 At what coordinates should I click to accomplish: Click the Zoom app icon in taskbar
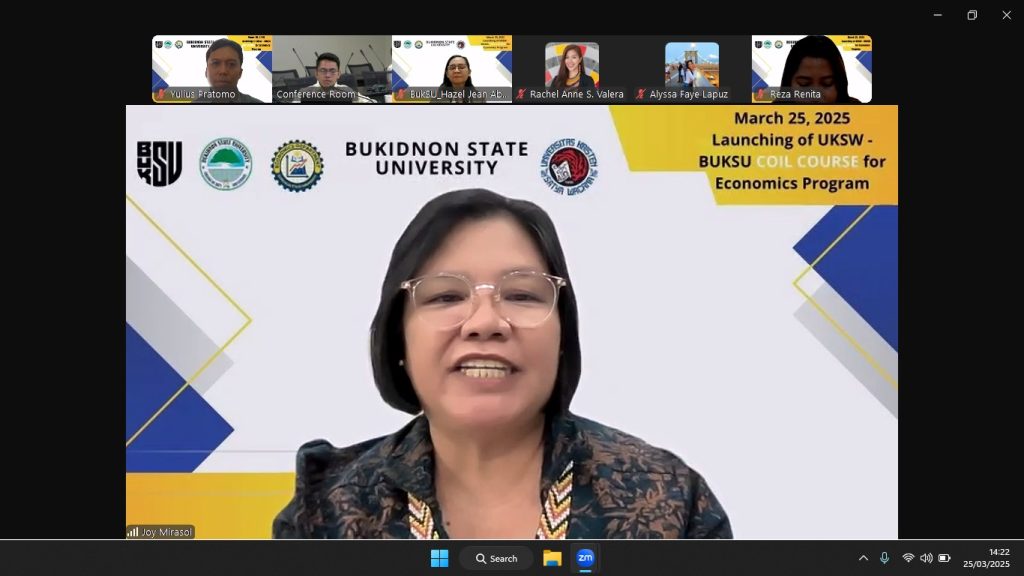(x=585, y=558)
